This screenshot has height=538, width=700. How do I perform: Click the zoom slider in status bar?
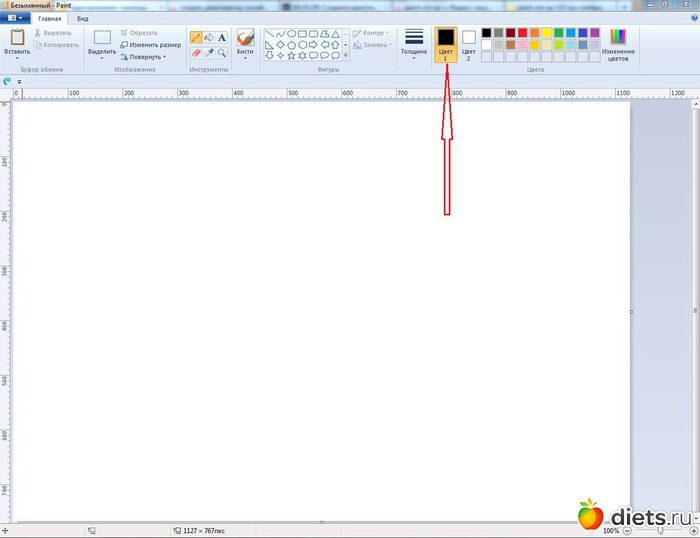coord(659,530)
